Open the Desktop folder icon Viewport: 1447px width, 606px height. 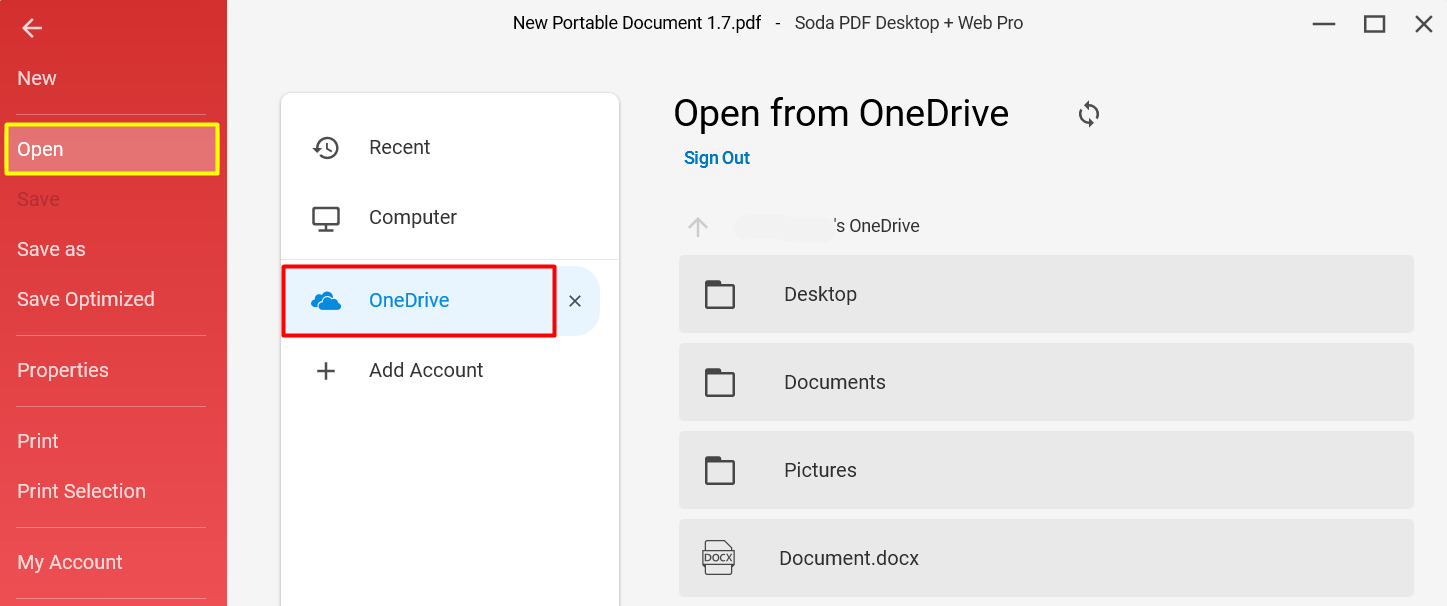point(719,293)
